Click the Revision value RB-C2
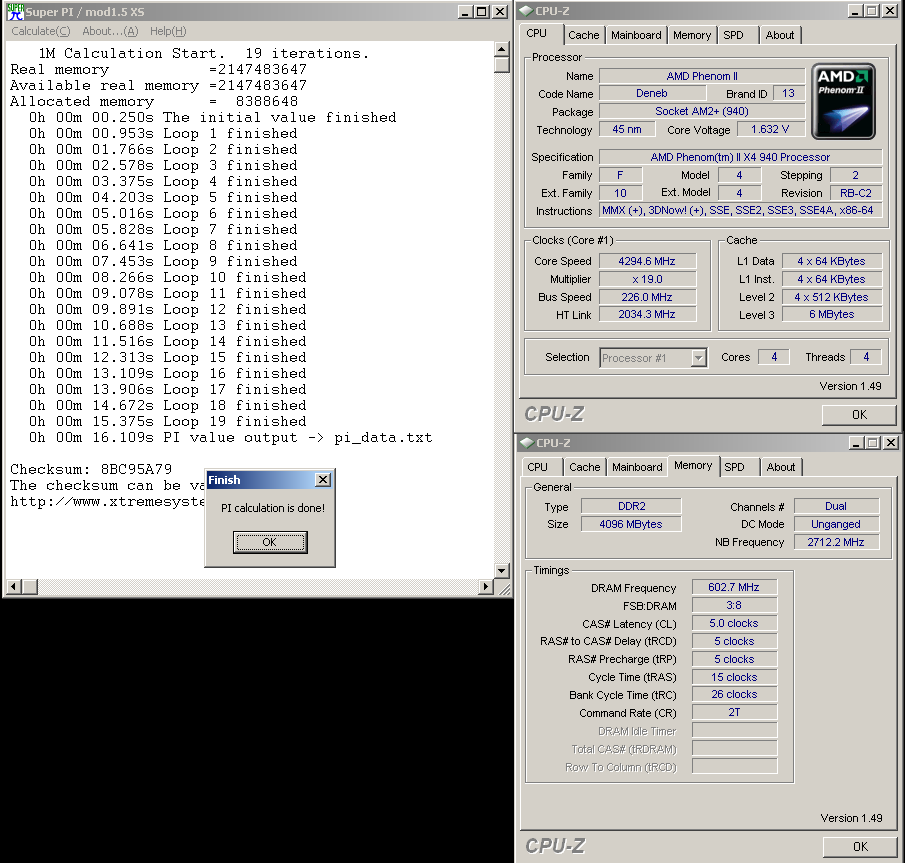Screen dimensions: 905x863 tap(856, 193)
